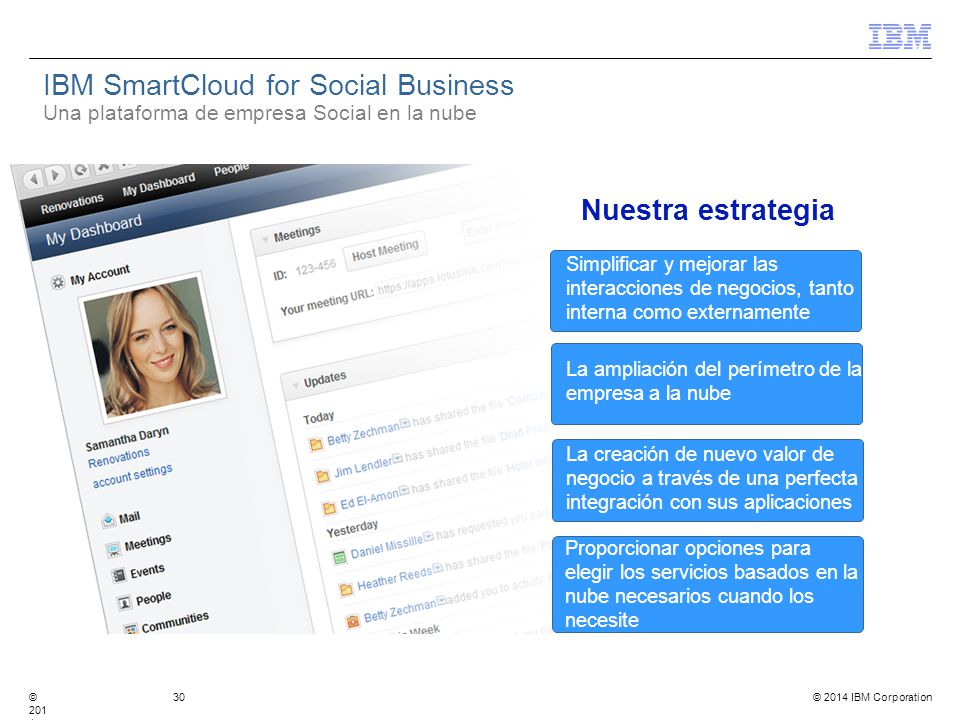
Task: Select the 'Proporcionar opciones para elegir' box
Action: click(x=708, y=584)
